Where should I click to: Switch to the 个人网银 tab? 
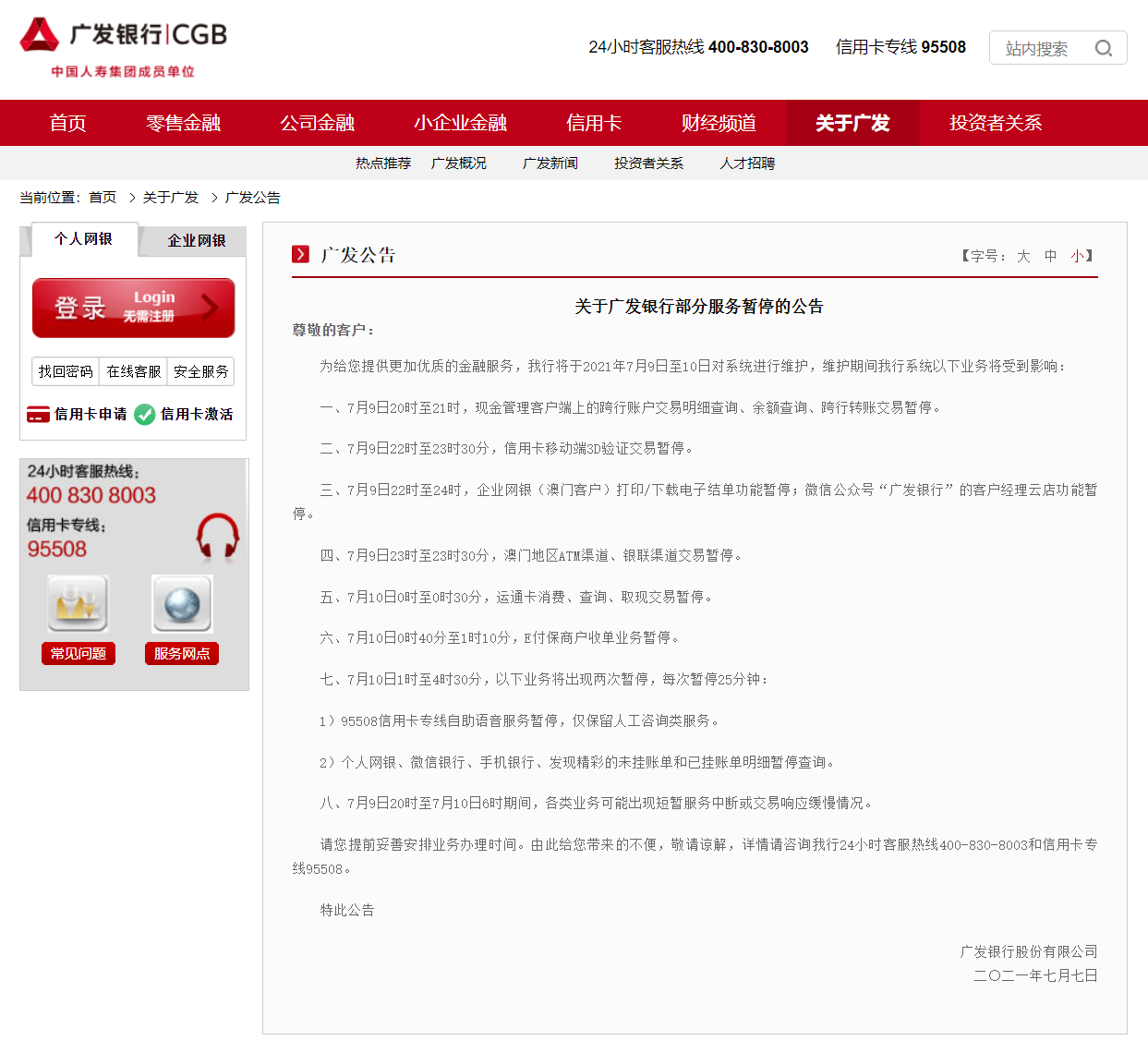[84, 239]
